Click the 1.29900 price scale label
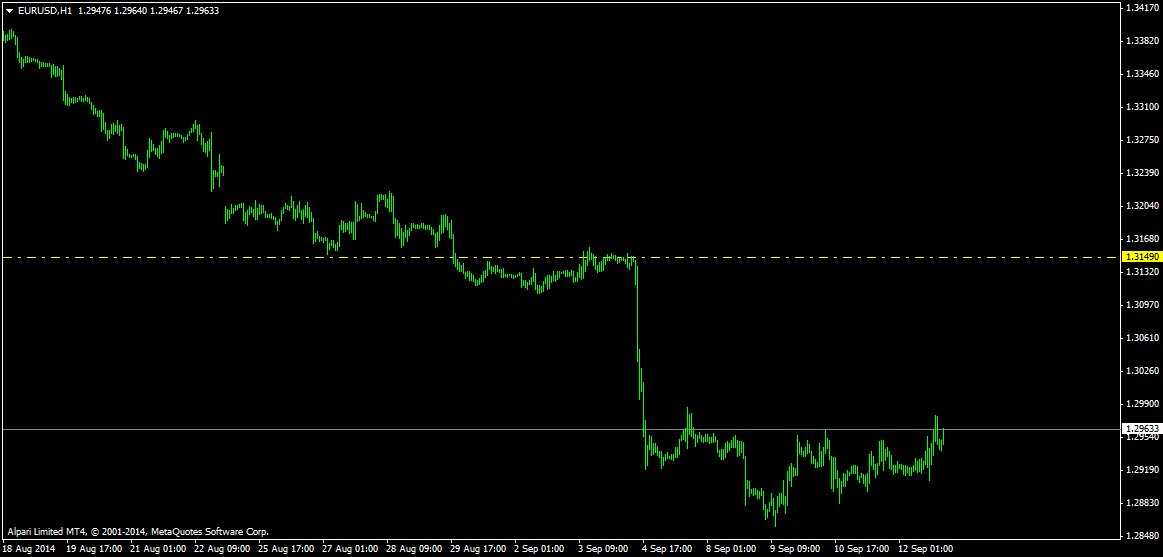The height and width of the screenshot is (557, 1163). (x=1141, y=403)
